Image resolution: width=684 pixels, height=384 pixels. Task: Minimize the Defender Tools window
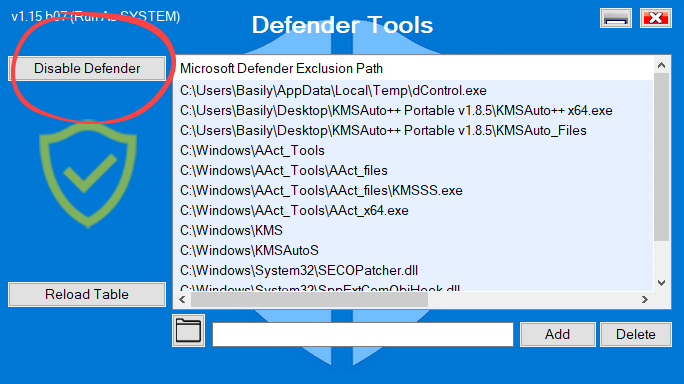coord(616,18)
